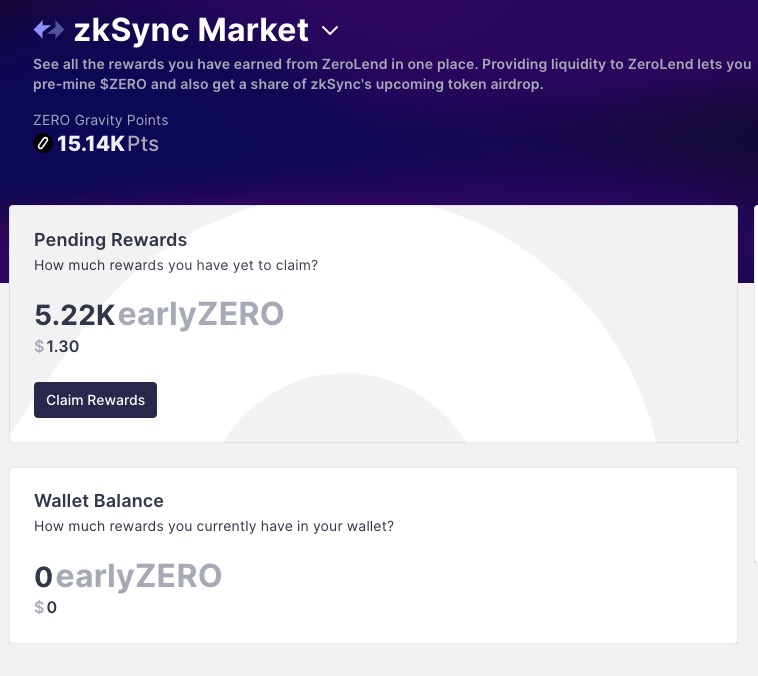Click the ZERO Gravity Points label
This screenshot has height=676, width=758.
(101, 120)
